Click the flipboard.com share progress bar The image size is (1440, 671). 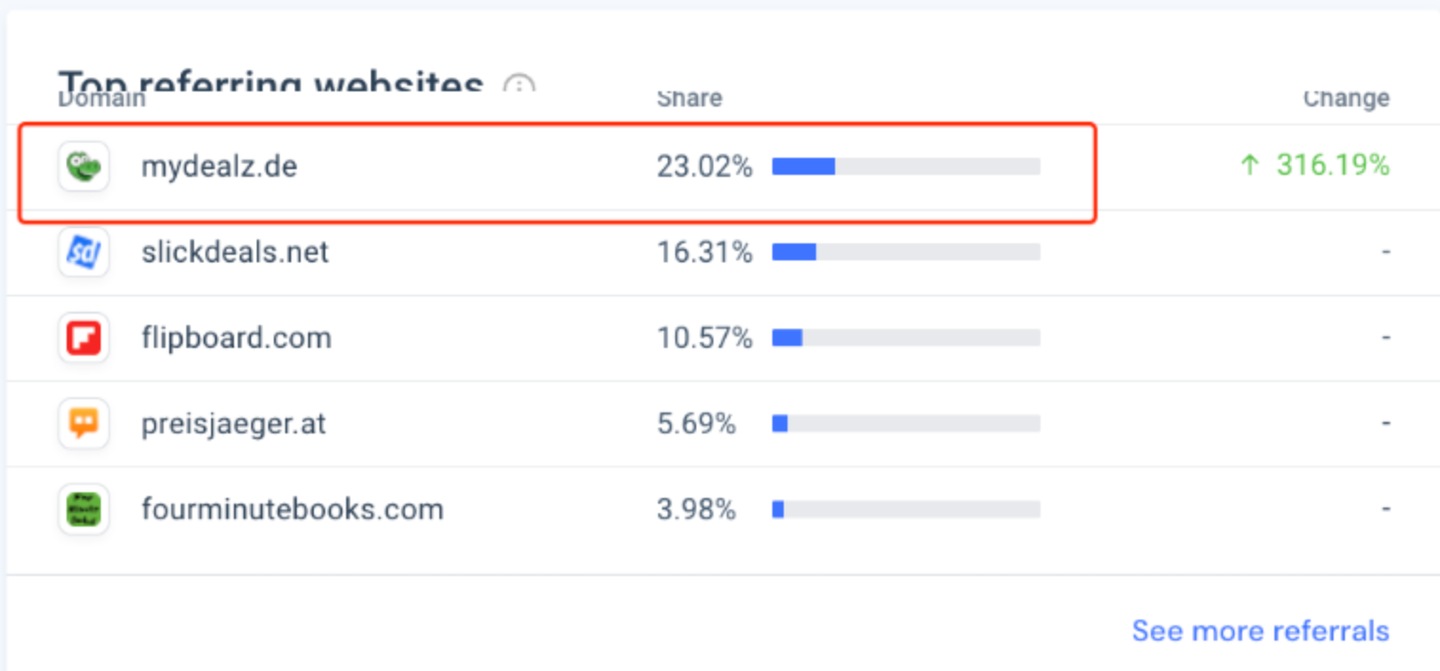coord(906,338)
